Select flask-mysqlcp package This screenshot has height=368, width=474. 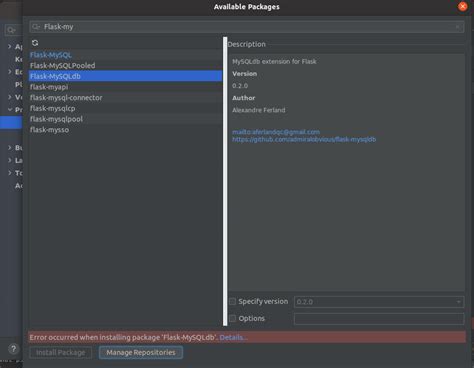pyautogui.click(x=125, y=108)
